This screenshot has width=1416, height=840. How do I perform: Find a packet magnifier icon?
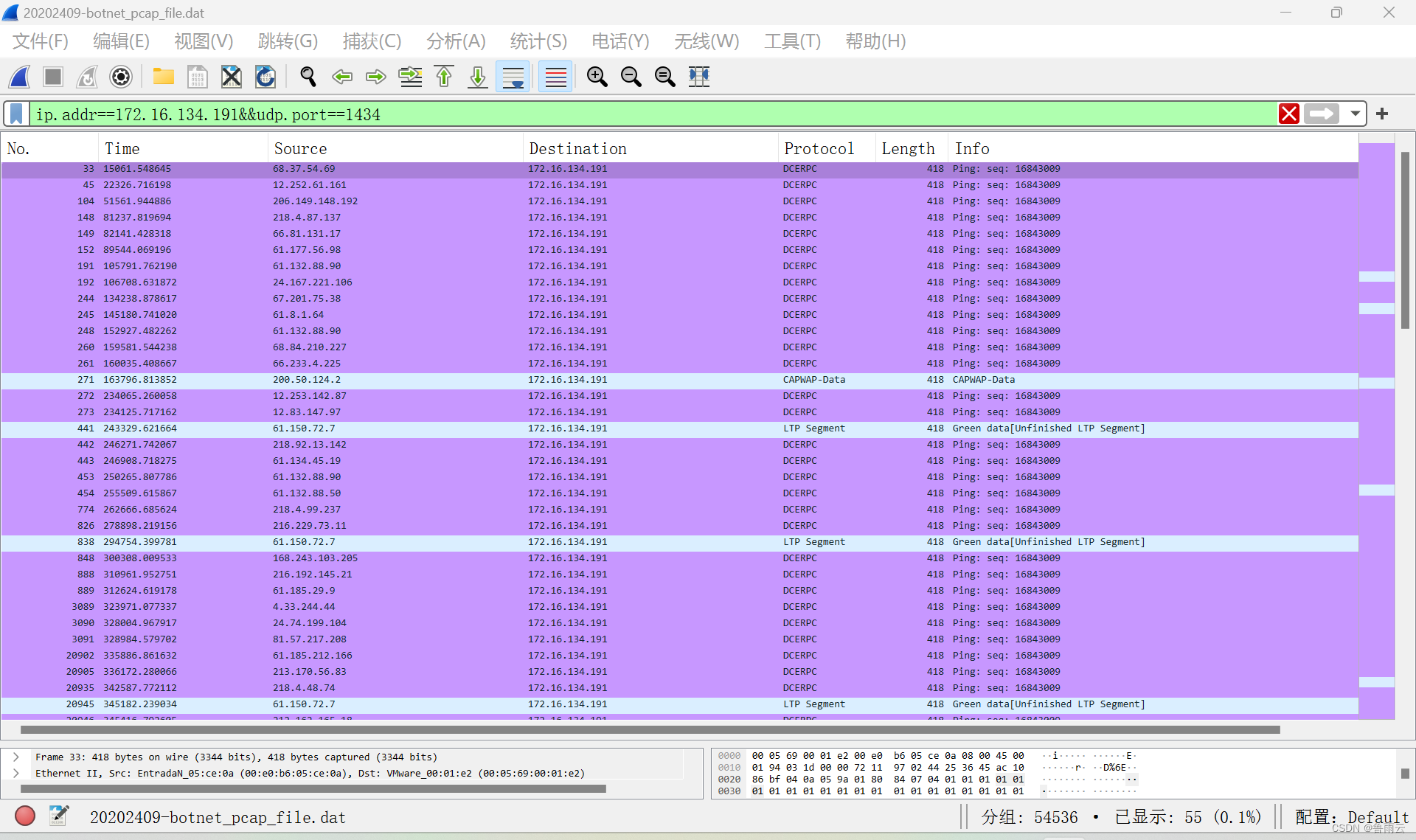(308, 77)
